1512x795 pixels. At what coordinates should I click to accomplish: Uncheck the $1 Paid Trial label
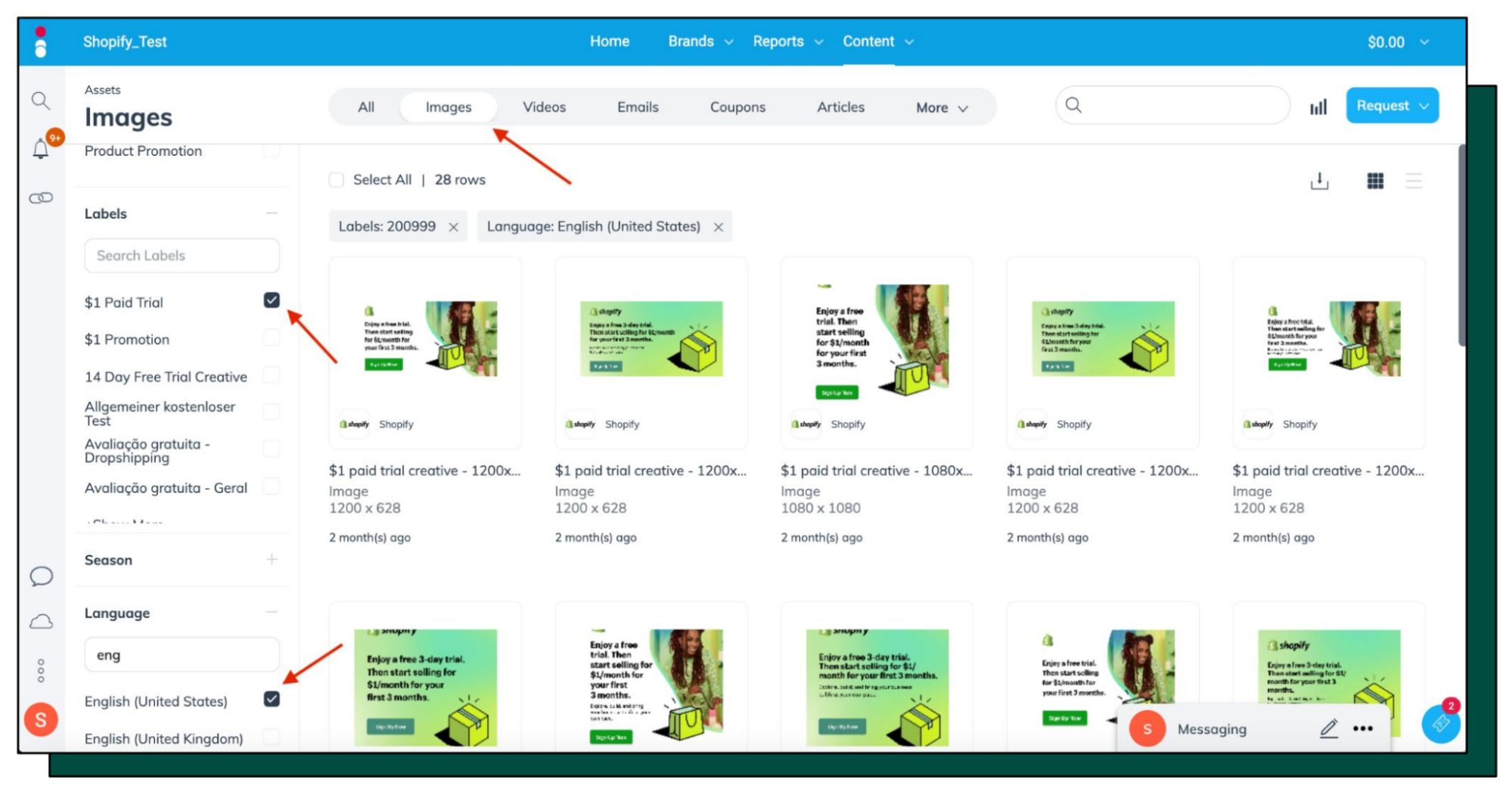coord(272,300)
